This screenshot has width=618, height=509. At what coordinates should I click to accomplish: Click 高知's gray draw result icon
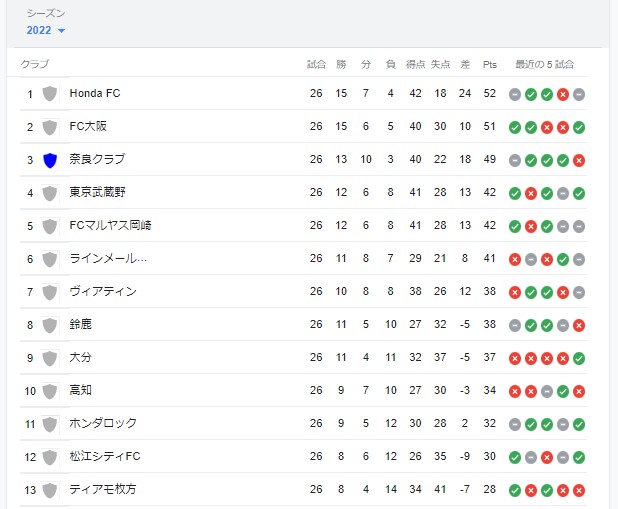pyautogui.click(x=547, y=392)
